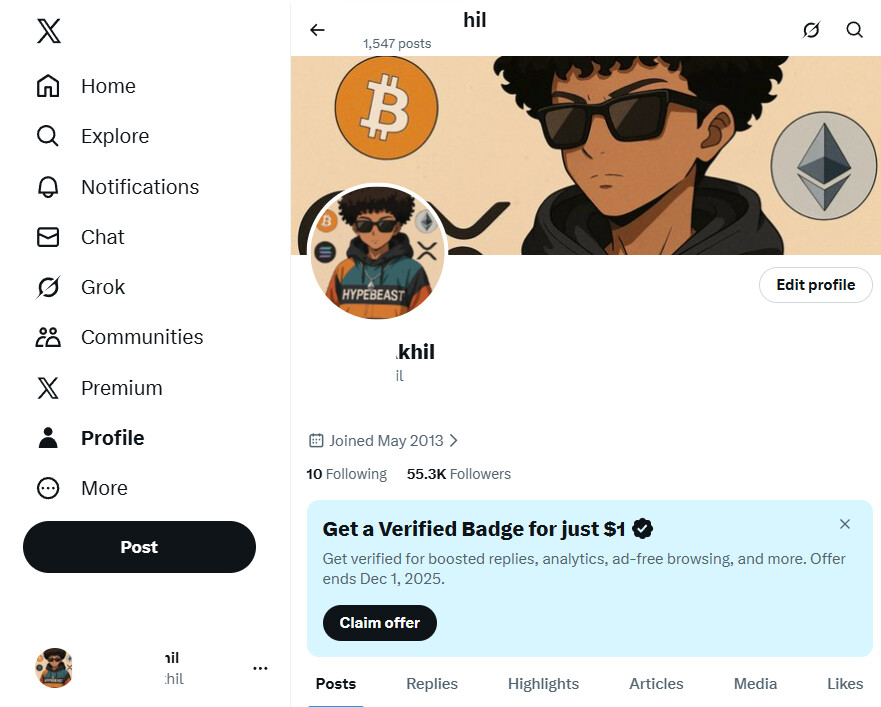881x707 pixels.
Task: Click the X logo icon
Action: pos(48,32)
